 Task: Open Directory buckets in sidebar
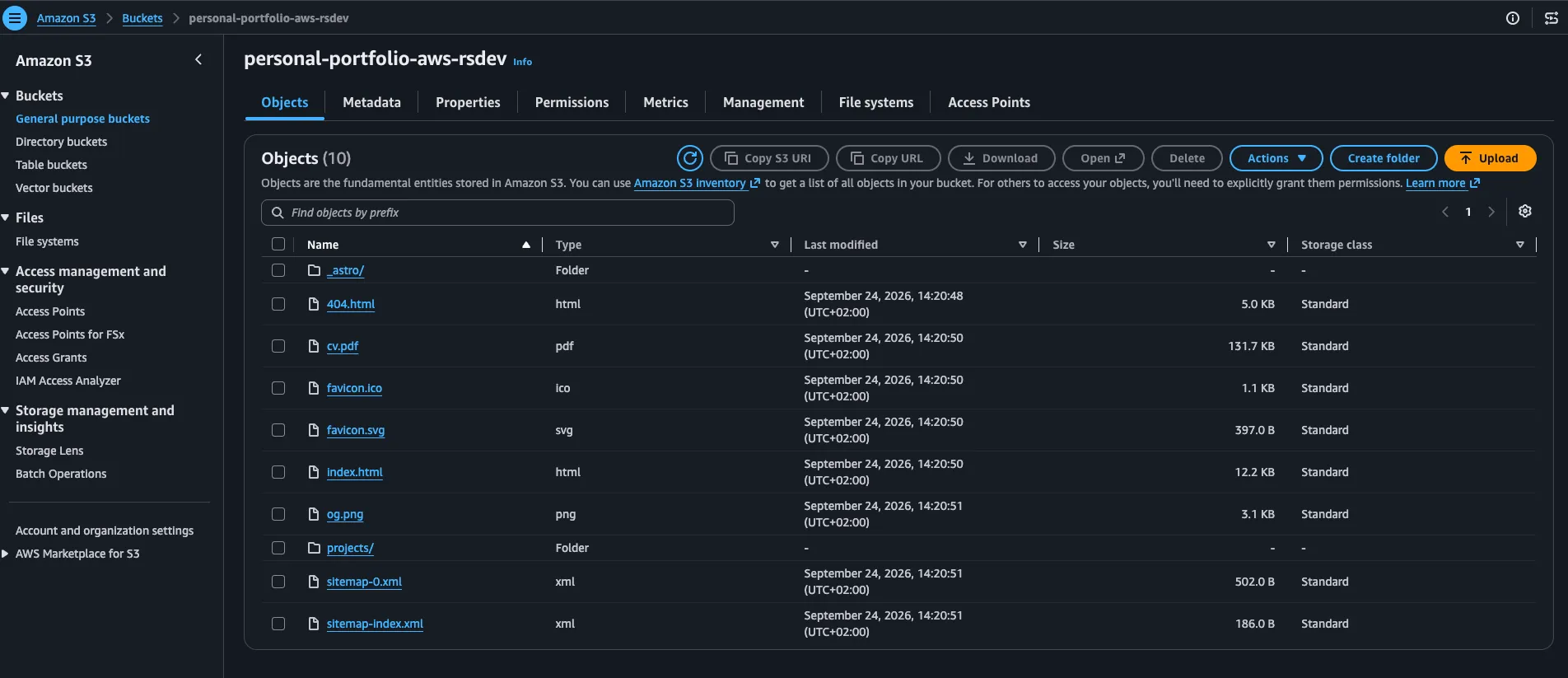click(61, 142)
